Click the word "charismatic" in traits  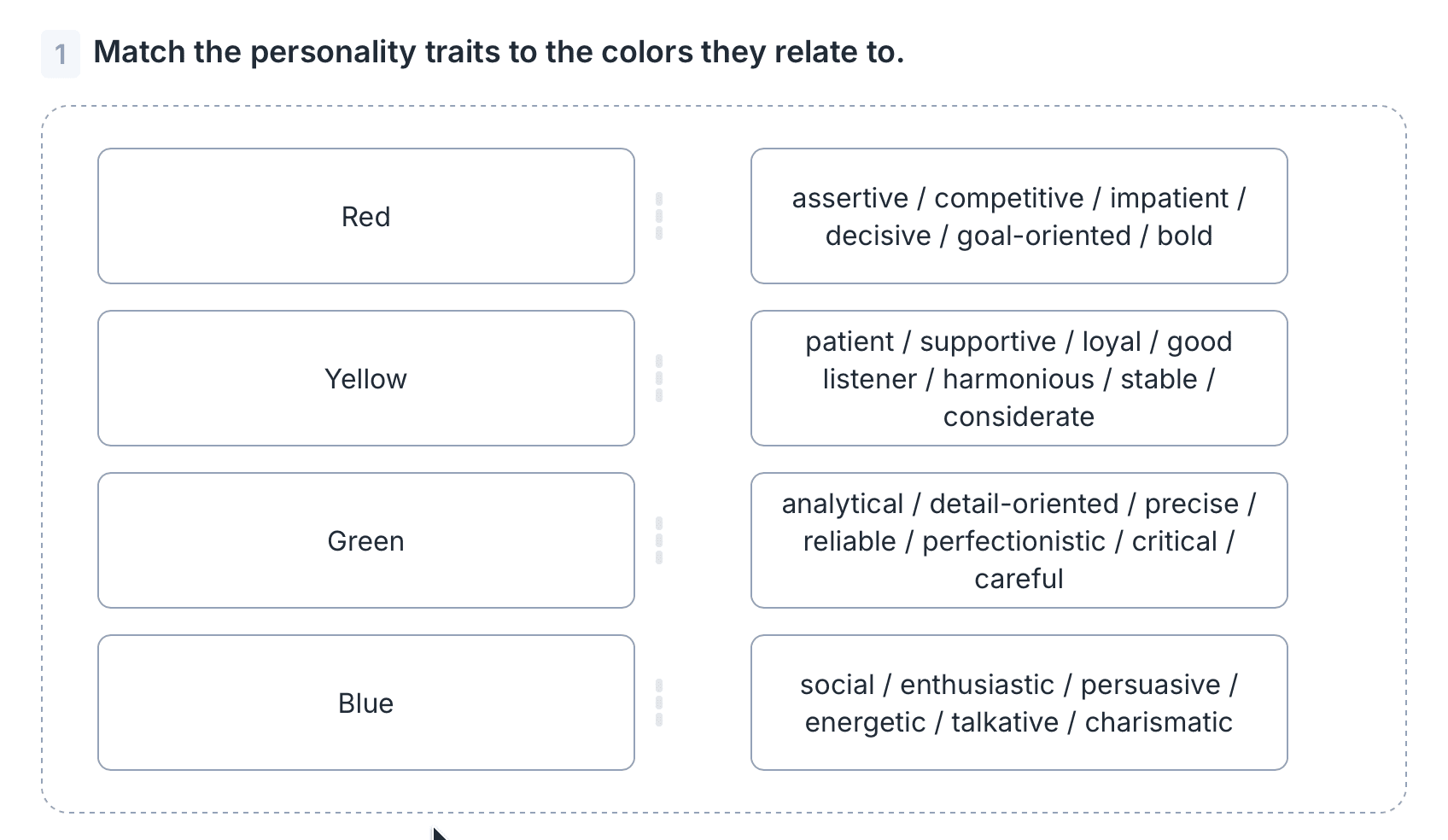coord(1159,722)
